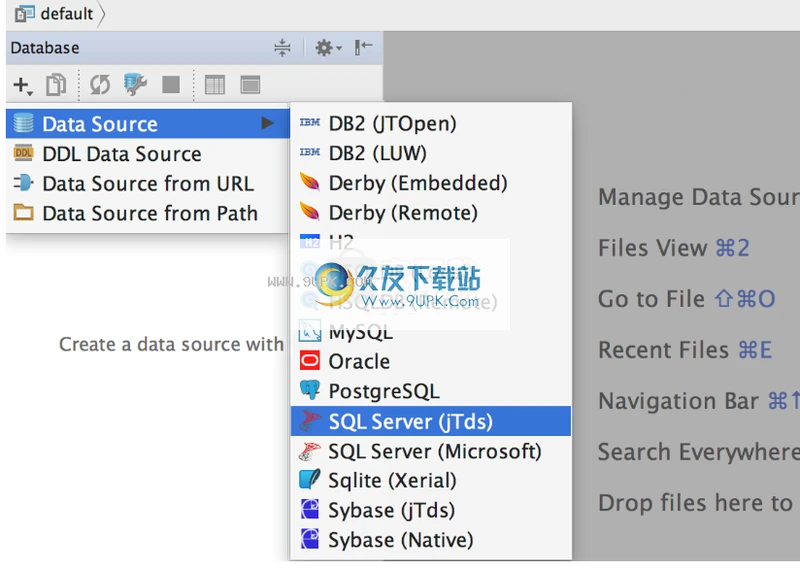Screen dimensions: 800x569
Task: Select PostgreSQL data source
Action: pyautogui.click(x=431, y=391)
